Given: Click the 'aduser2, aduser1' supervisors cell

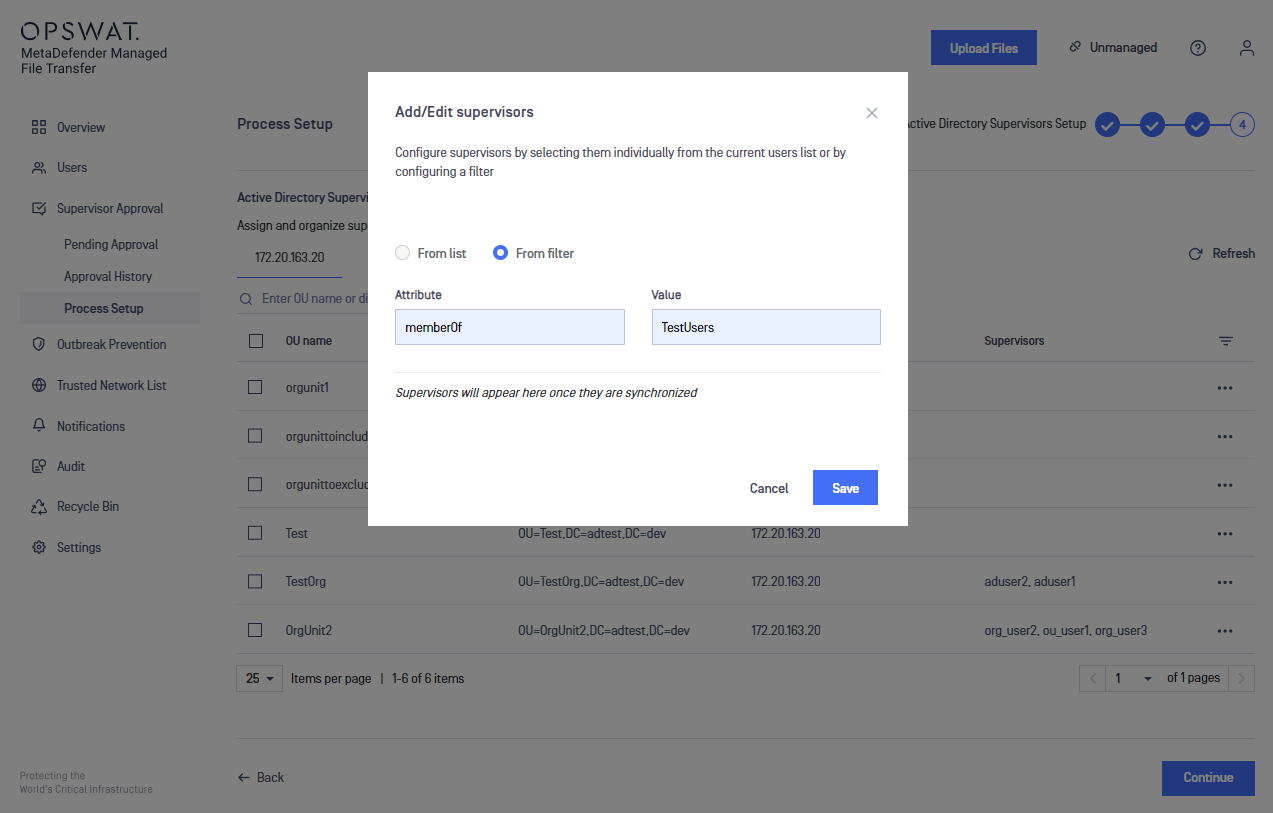Looking at the screenshot, I should coord(1030,581).
